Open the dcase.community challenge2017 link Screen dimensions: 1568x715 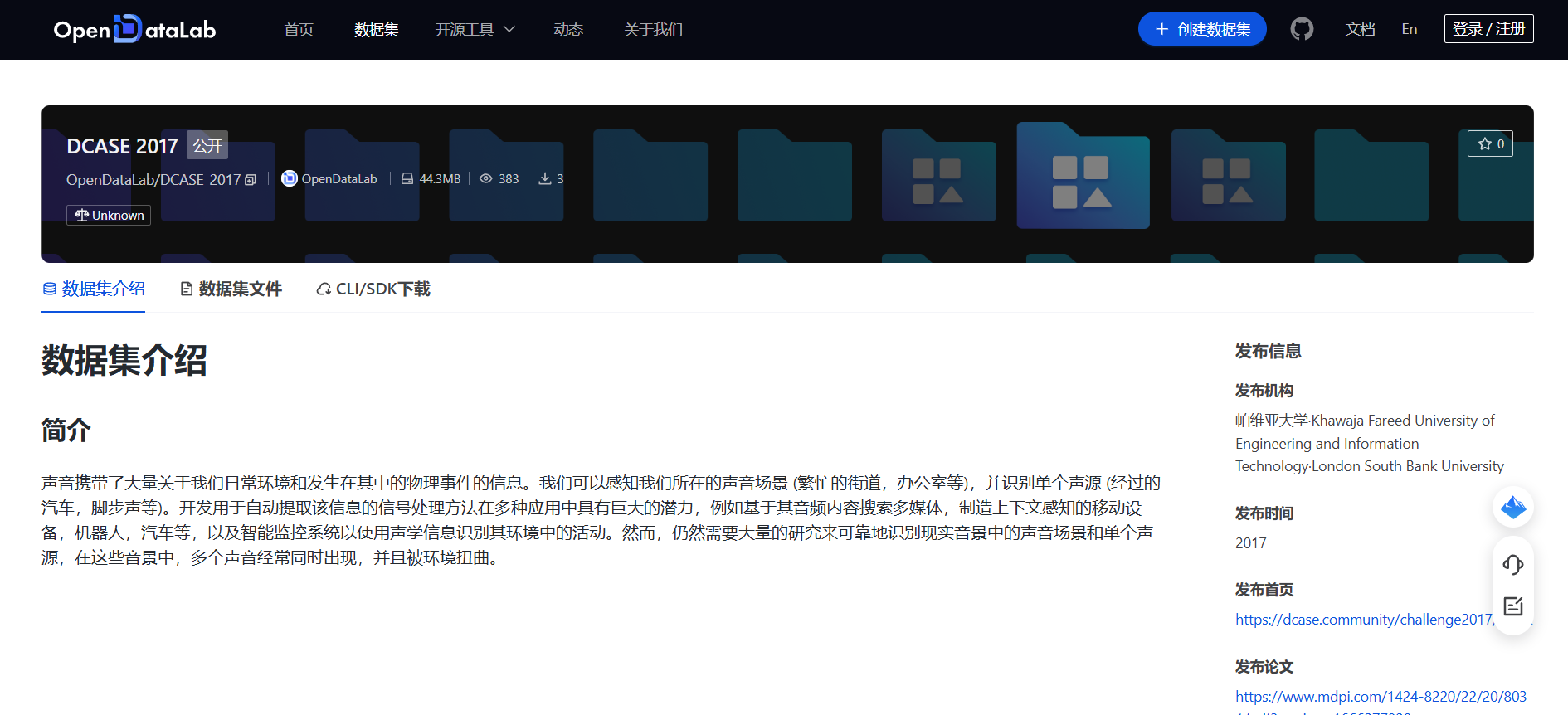click(1365, 620)
